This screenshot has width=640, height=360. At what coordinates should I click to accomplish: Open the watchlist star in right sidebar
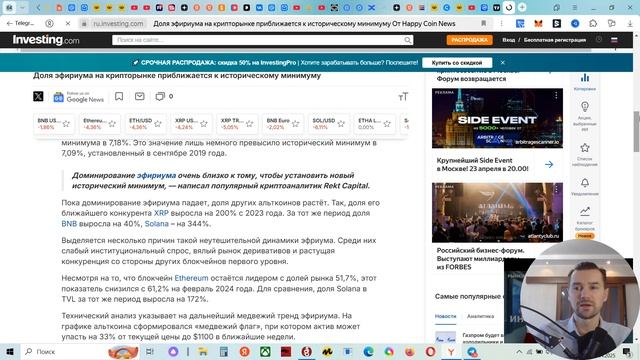585,147
